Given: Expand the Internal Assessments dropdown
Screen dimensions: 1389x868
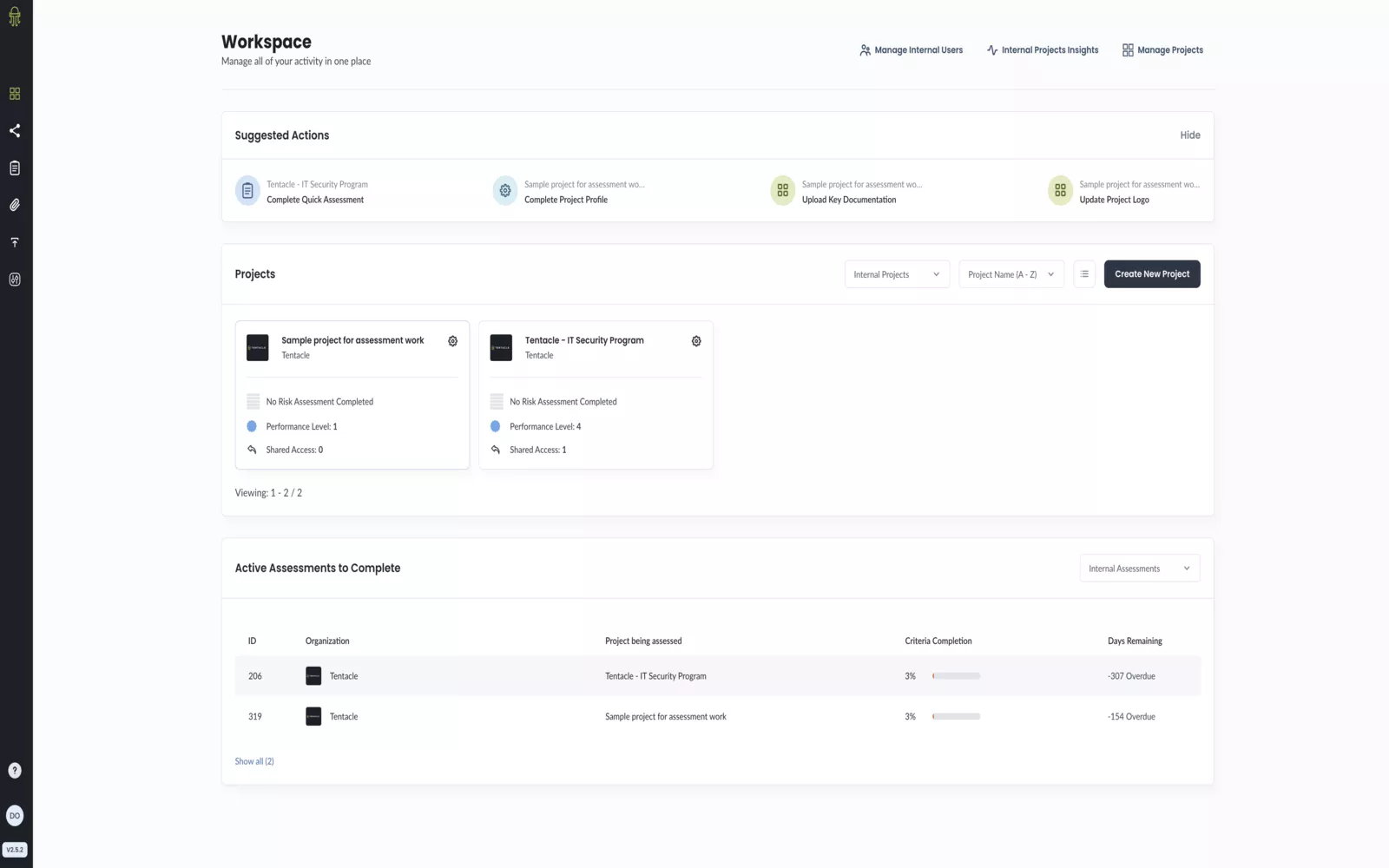Looking at the screenshot, I should (1139, 569).
